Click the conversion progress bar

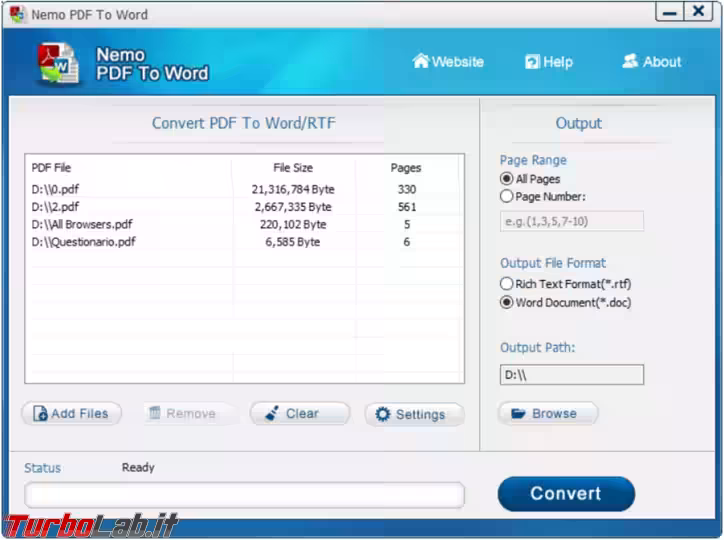click(x=244, y=495)
